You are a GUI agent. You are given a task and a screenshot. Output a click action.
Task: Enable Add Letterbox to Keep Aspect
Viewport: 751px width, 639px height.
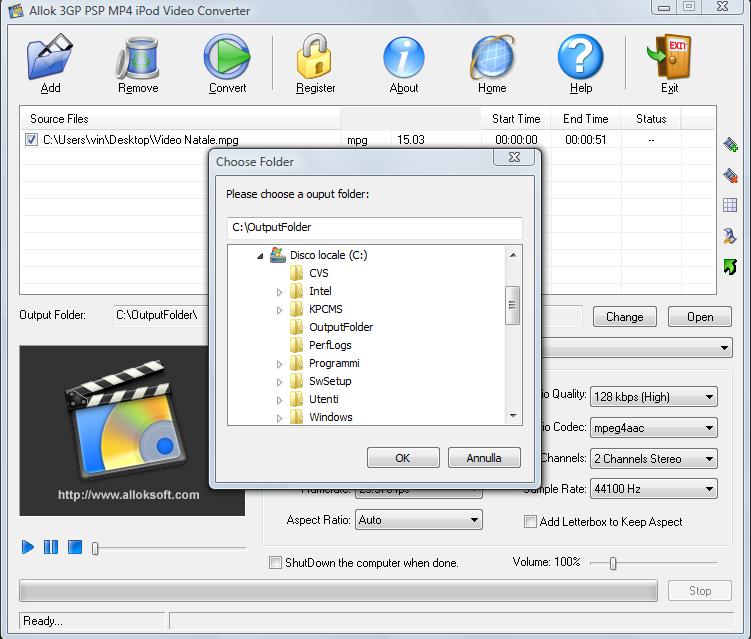click(530, 521)
